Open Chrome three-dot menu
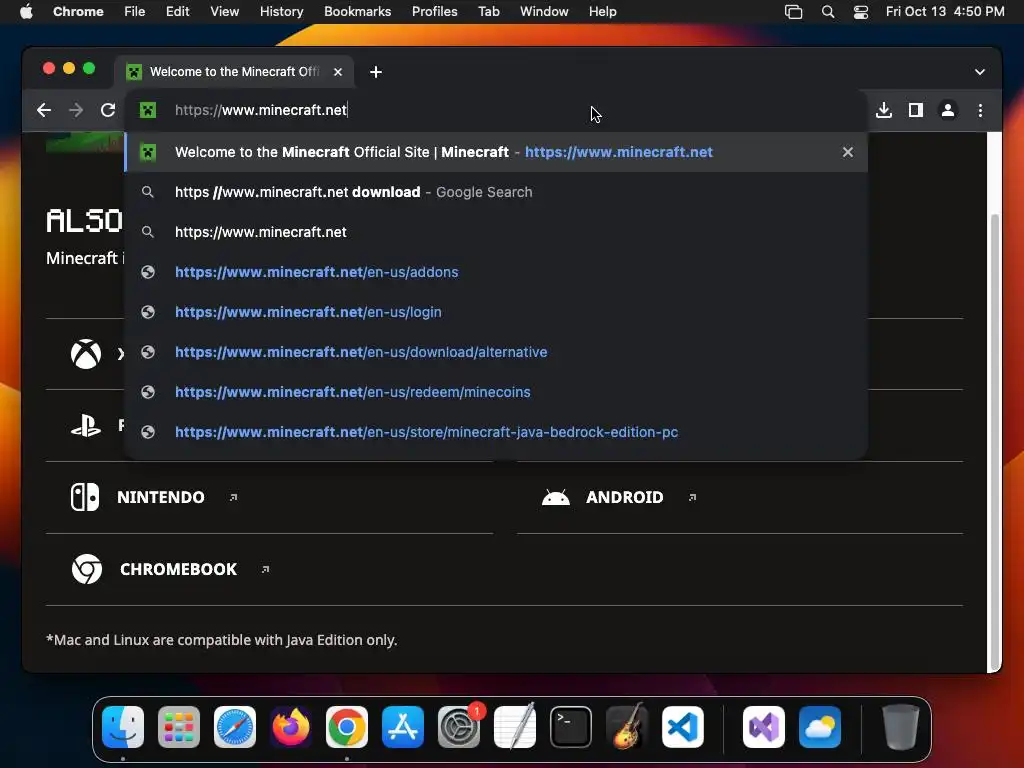 (980, 110)
